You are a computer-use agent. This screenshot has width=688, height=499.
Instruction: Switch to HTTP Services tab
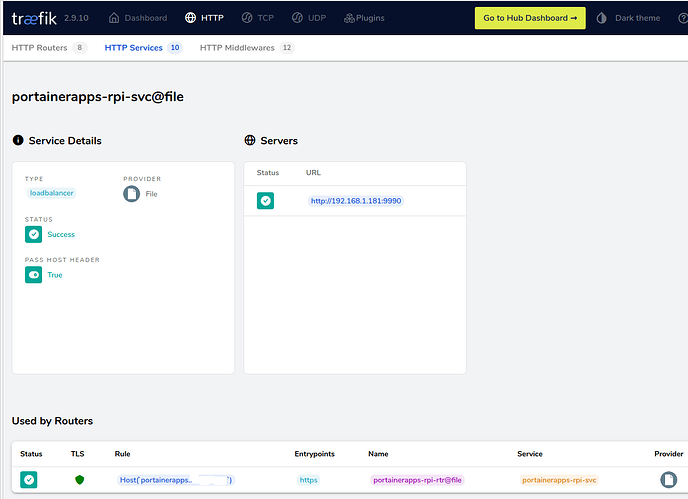pyautogui.click(x=143, y=48)
